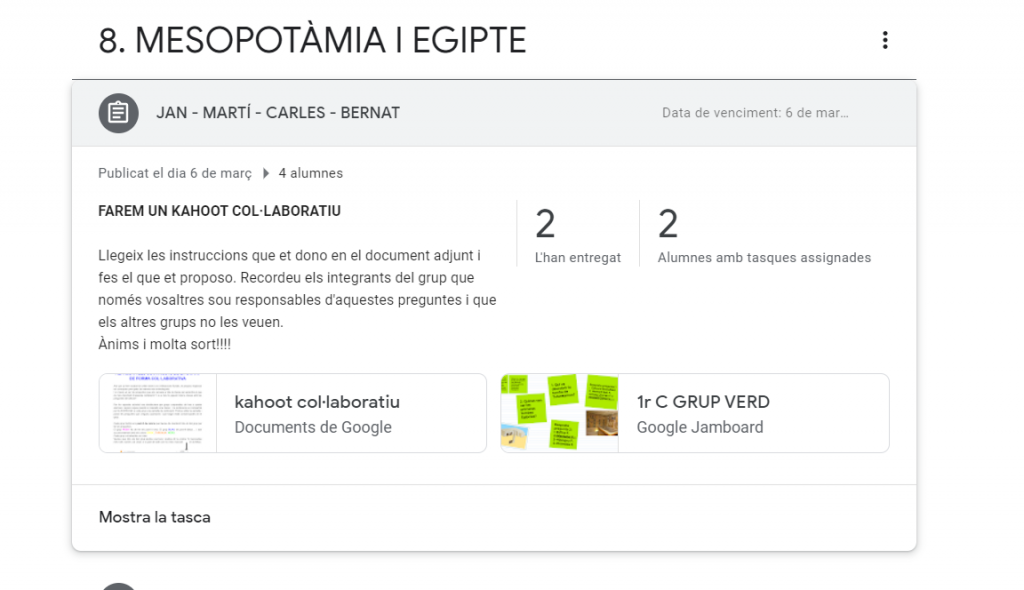The image size is (1024, 590).
Task: Click the clipboard assignment icon
Action: (x=118, y=113)
